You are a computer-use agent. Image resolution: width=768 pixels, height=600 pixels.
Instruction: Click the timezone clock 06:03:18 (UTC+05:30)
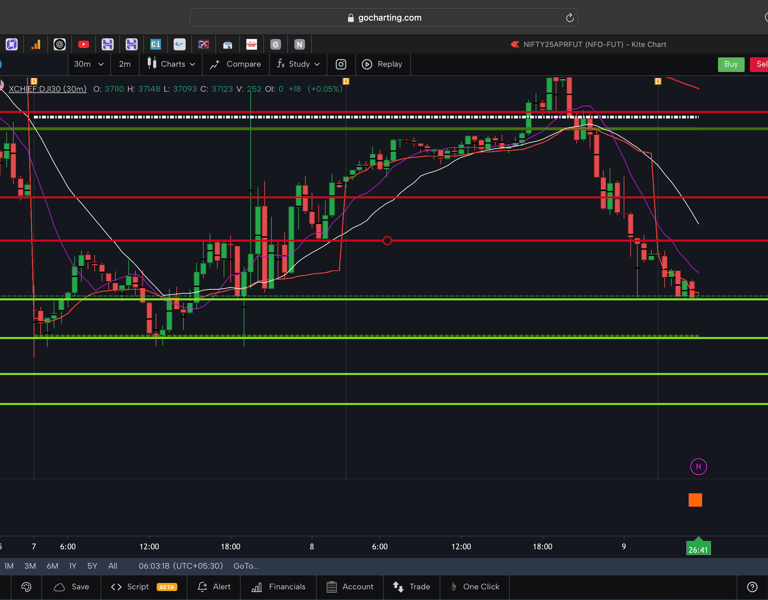[181, 566]
